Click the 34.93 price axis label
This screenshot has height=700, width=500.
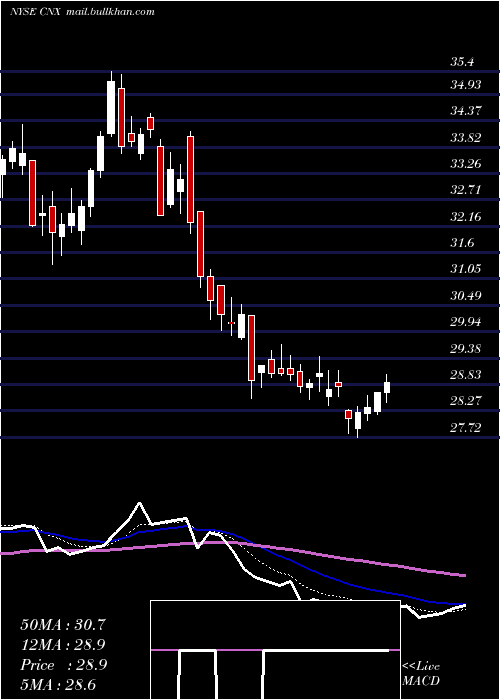coord(466,84)
